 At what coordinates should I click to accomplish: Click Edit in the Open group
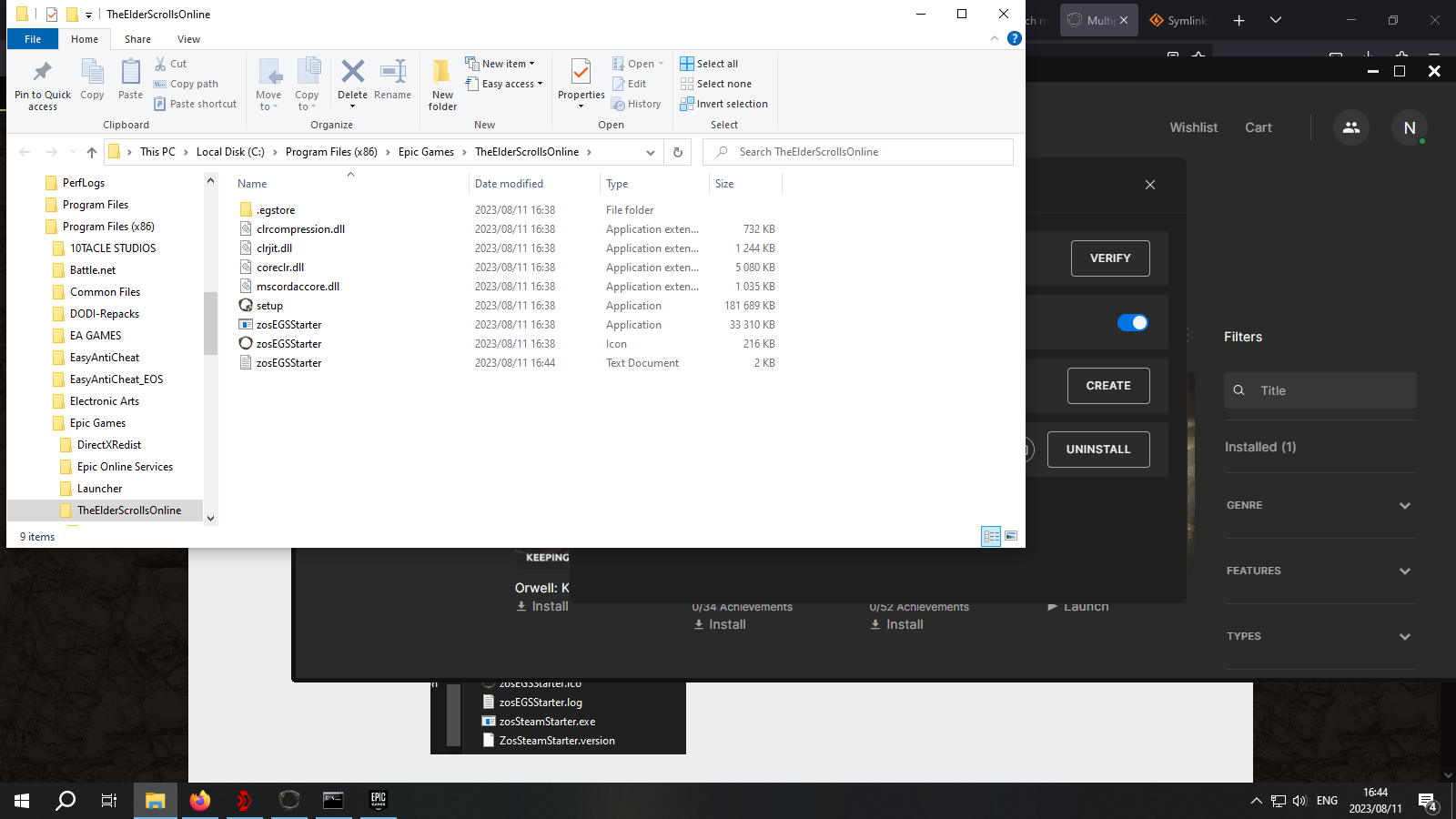[629, 84]
